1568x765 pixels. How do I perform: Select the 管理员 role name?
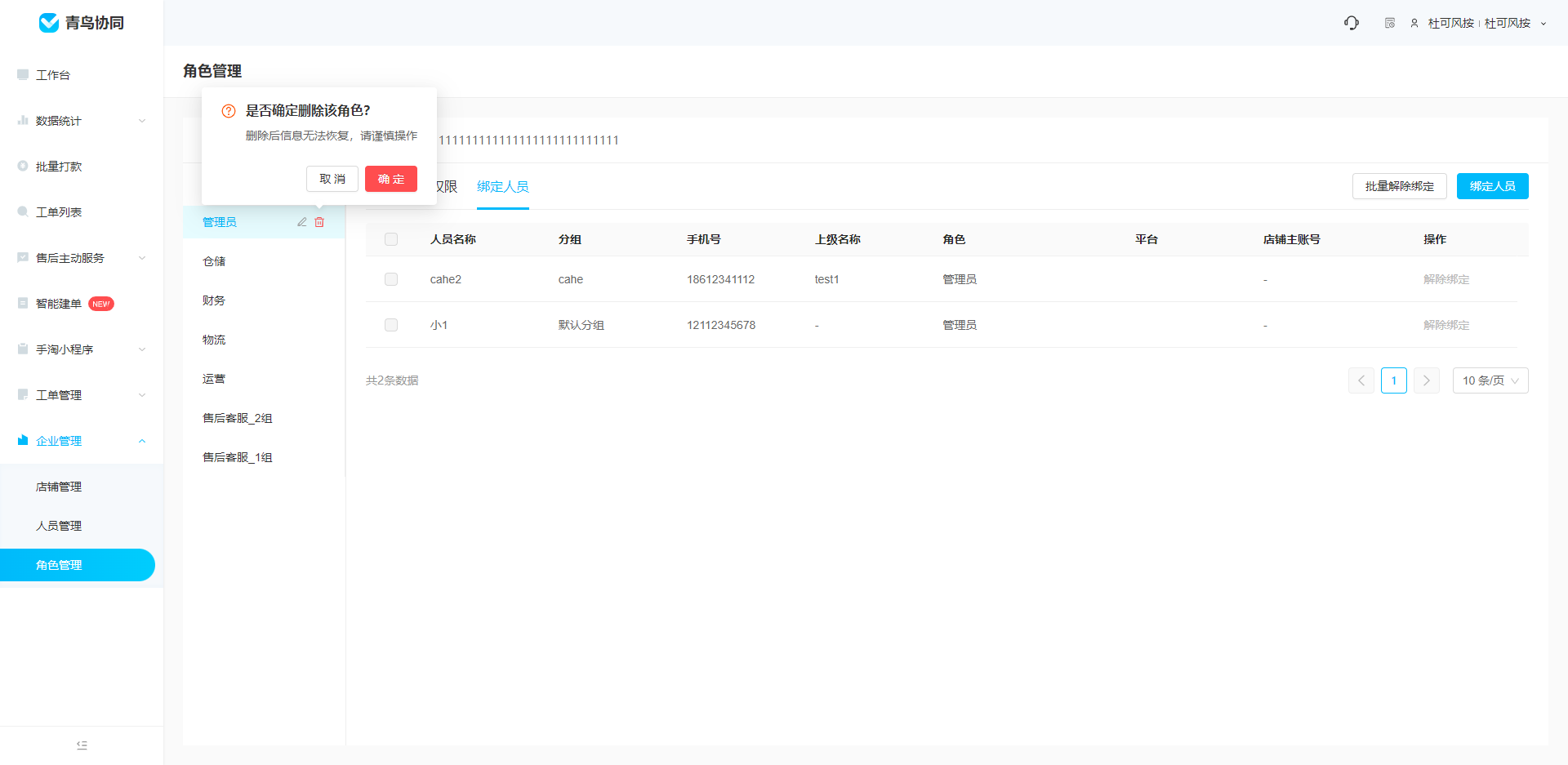pos(220,222)
